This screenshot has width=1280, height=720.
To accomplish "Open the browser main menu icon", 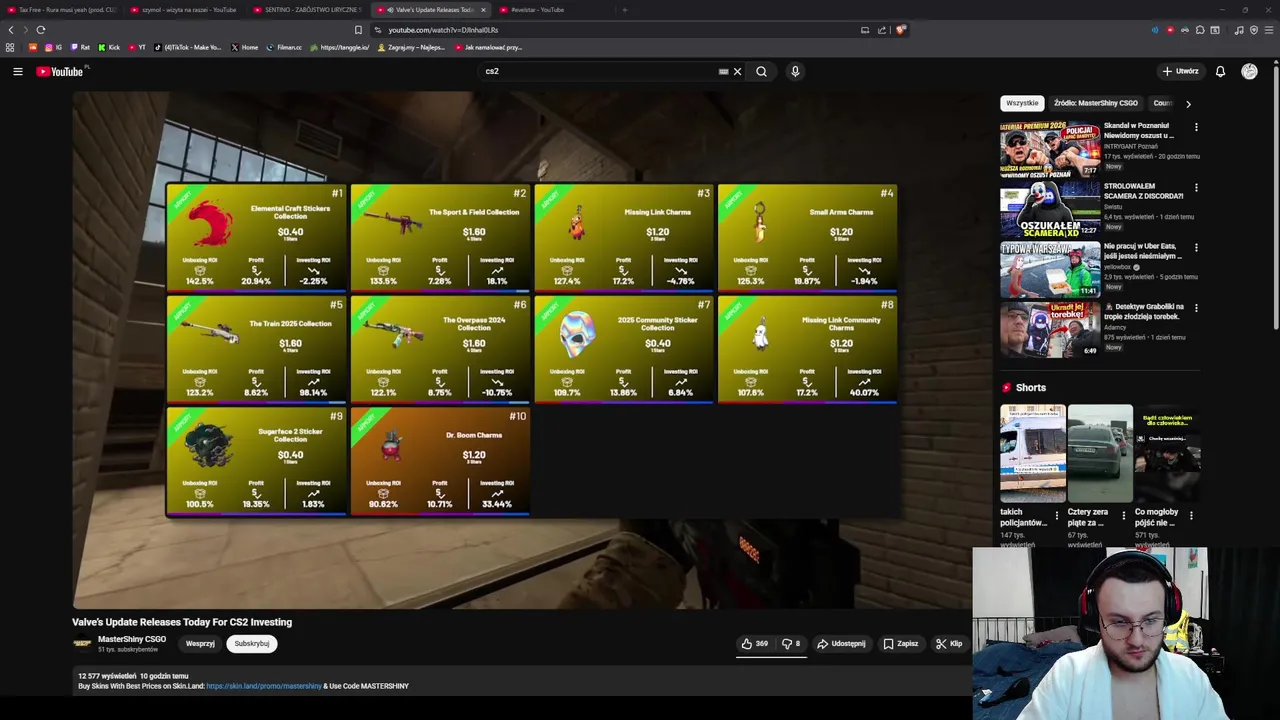I will click(x=1269, y=30).
